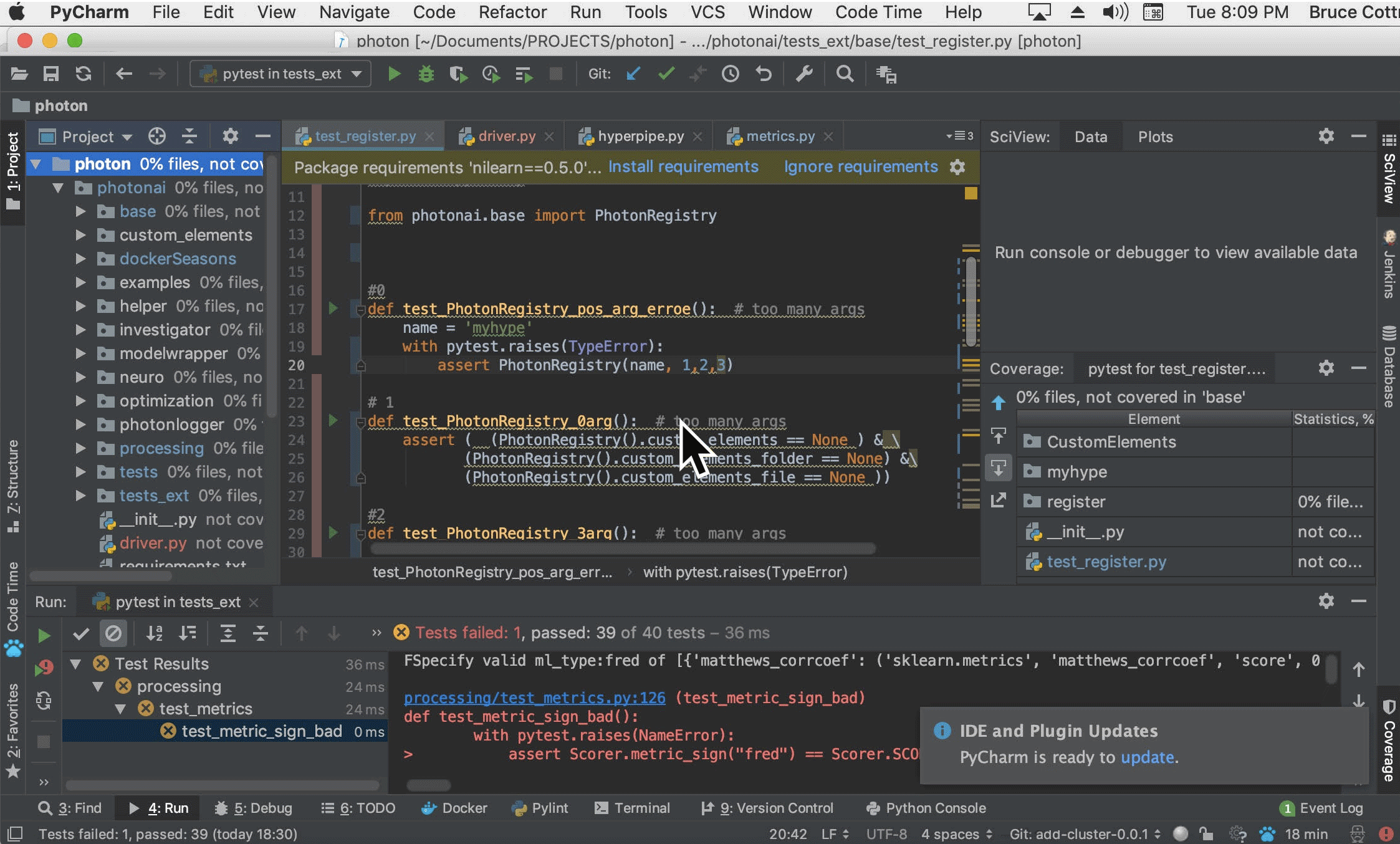The image size is (1400, 844).
Task: Click Coverage export report icon
Action: tap(999, 500)
